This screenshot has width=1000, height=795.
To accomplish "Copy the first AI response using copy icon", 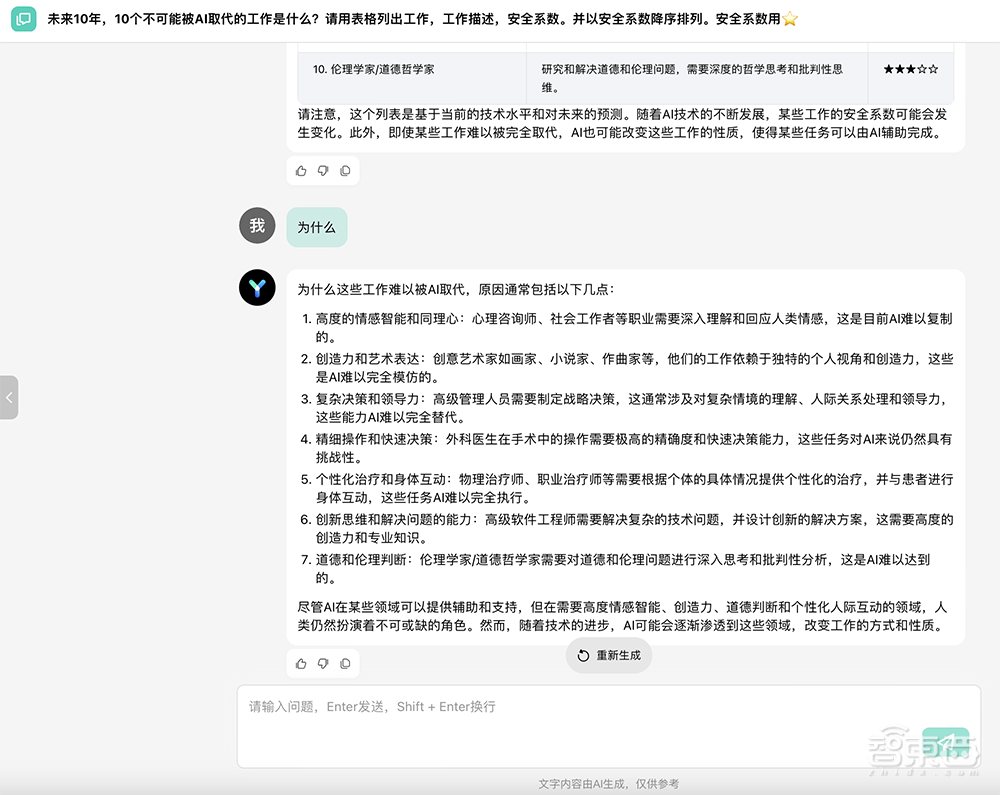I will click(345, 170).
